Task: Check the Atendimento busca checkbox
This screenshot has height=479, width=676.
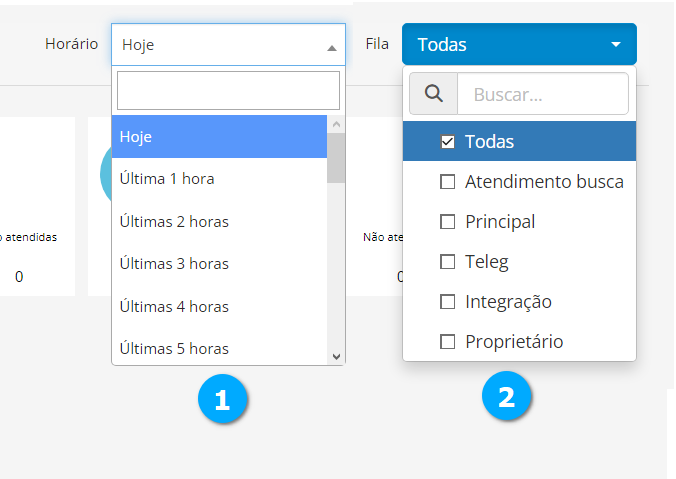Action: click(448, 182)
